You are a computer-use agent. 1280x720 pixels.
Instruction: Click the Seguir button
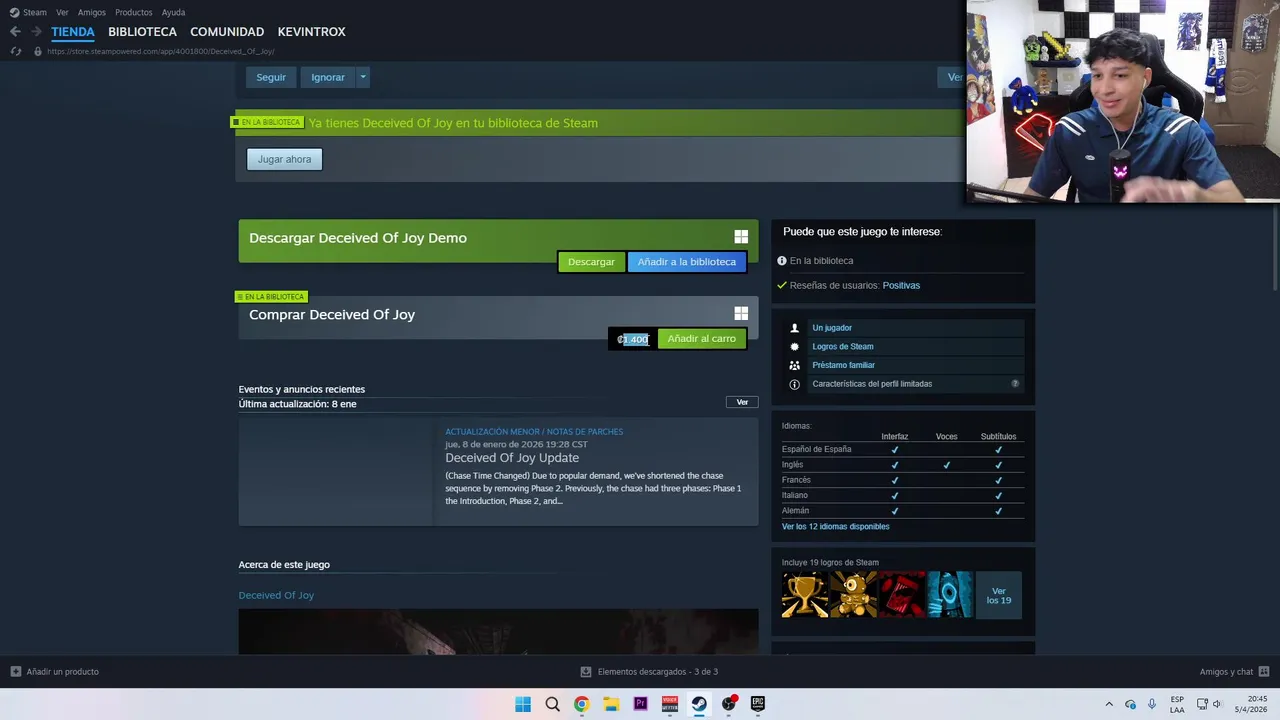pos(271,77)
